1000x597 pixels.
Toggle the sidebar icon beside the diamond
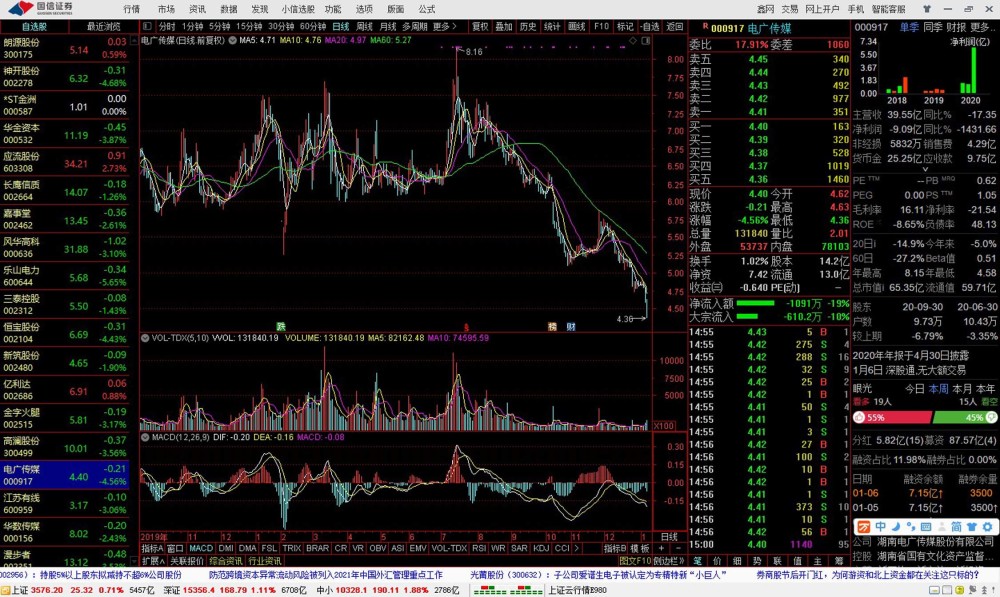tap(645, 40)
